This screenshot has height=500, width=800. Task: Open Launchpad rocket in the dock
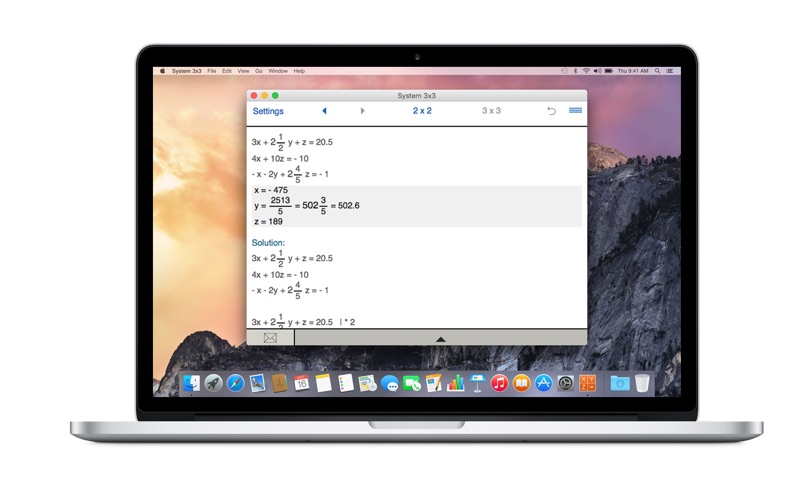click(x=213, y=383)
